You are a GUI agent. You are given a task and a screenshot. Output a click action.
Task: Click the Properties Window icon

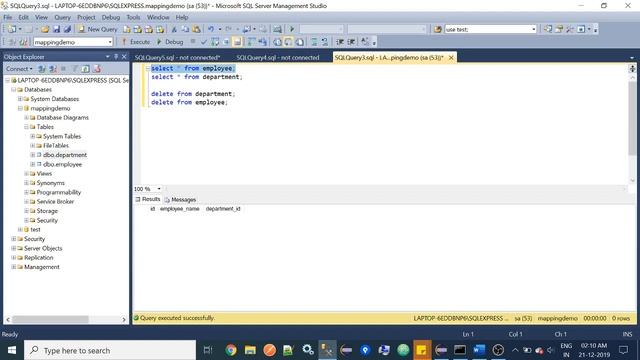[x=559, y=29]
